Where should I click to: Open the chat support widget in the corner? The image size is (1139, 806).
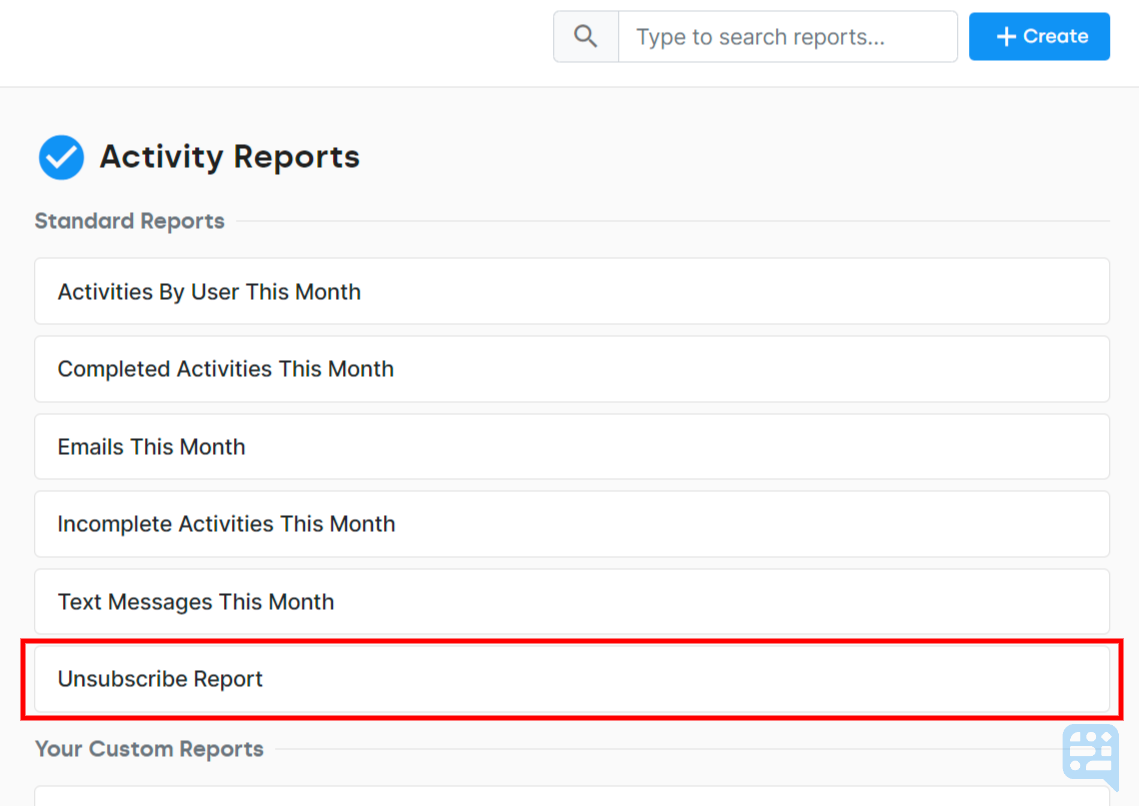[1091, 755]
